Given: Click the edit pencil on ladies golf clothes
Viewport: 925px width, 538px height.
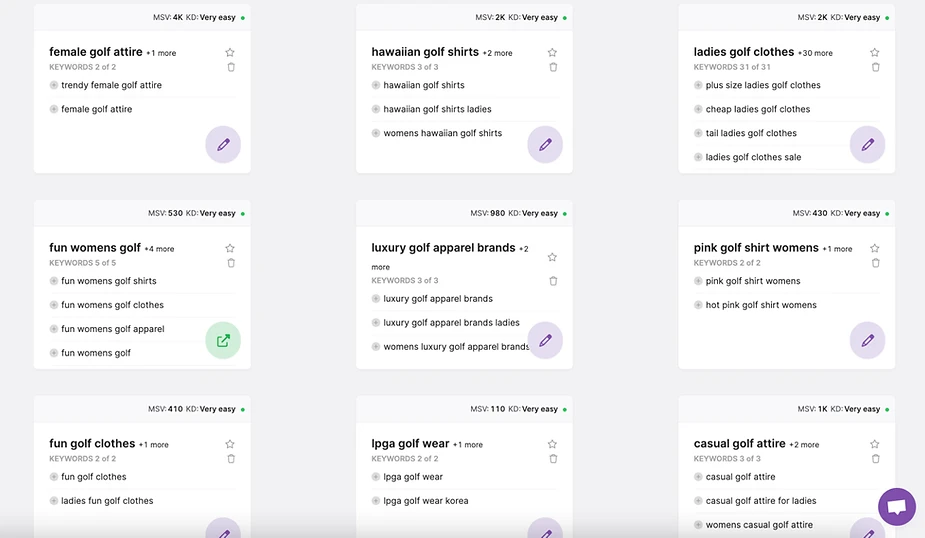Looking at the screenshot, I should (867, 144).
